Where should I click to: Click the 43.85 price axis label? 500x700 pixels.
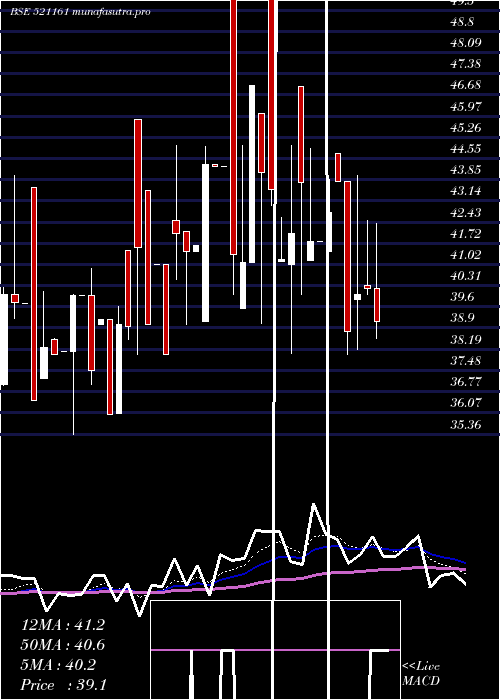click(x=466, y=170)
